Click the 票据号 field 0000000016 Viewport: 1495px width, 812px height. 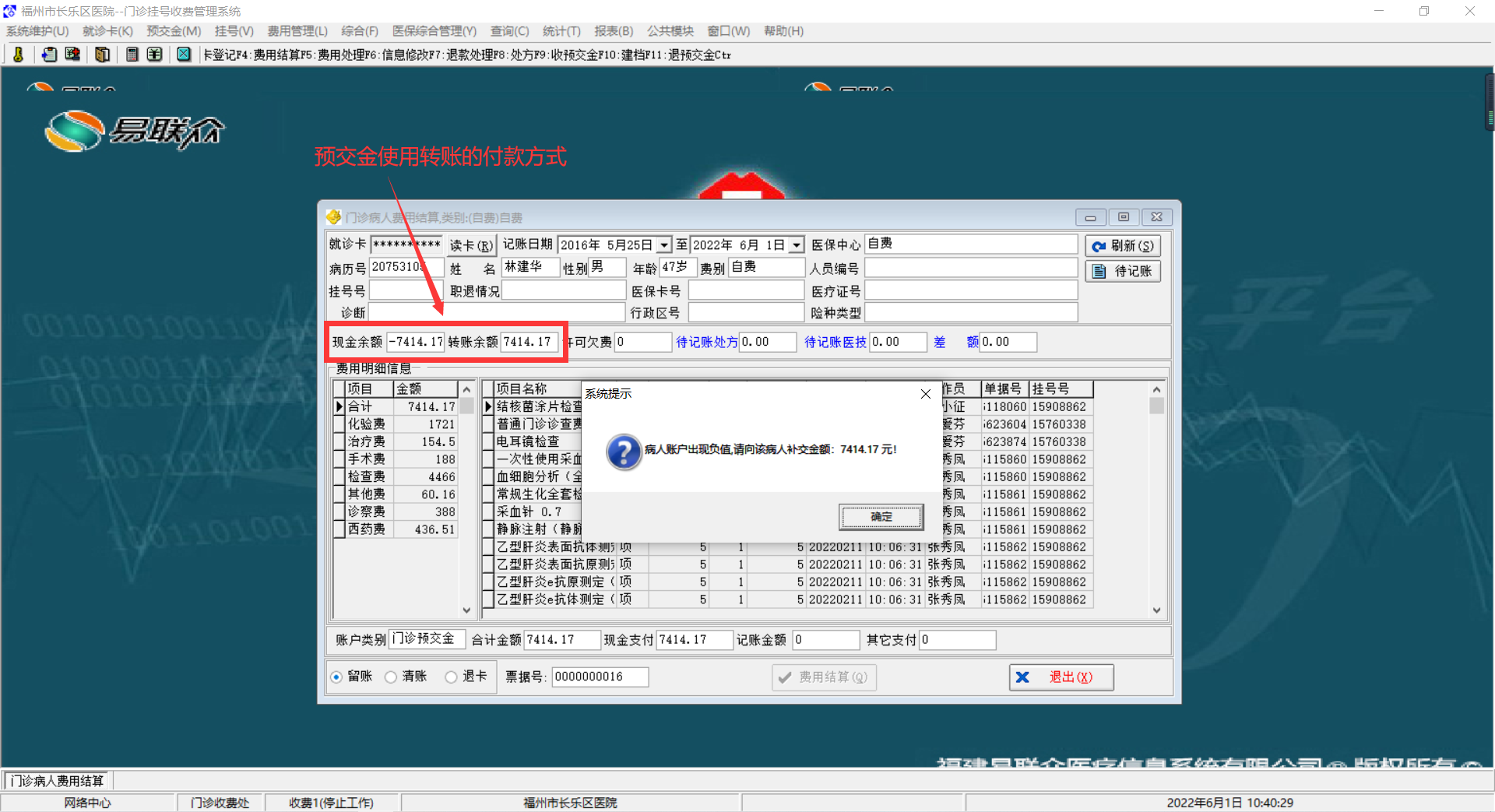pyautogui.click(x=600, y=677)
